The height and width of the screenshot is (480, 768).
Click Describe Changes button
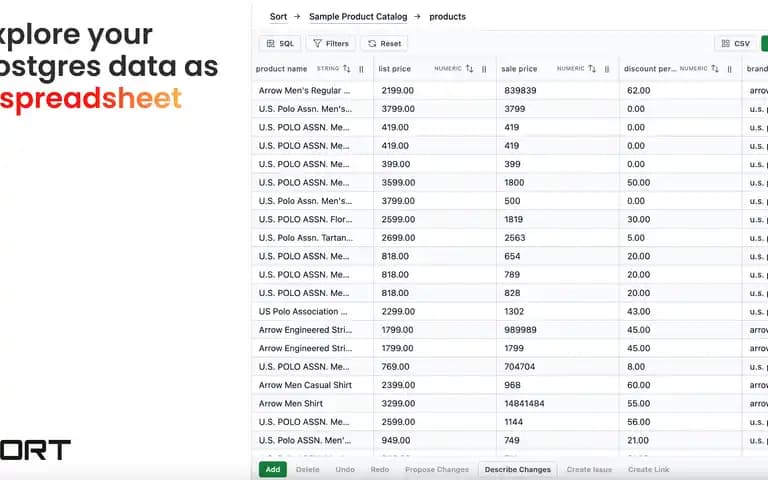[x=517, y=469]
